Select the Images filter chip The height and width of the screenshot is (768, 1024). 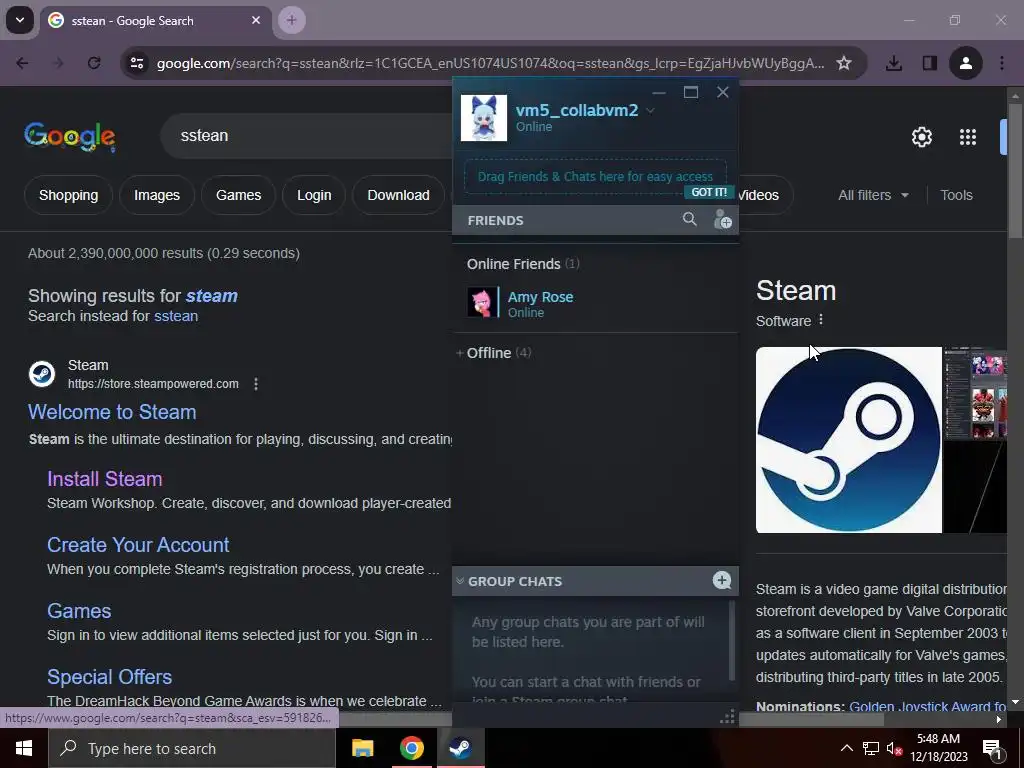tap(157, 195)
